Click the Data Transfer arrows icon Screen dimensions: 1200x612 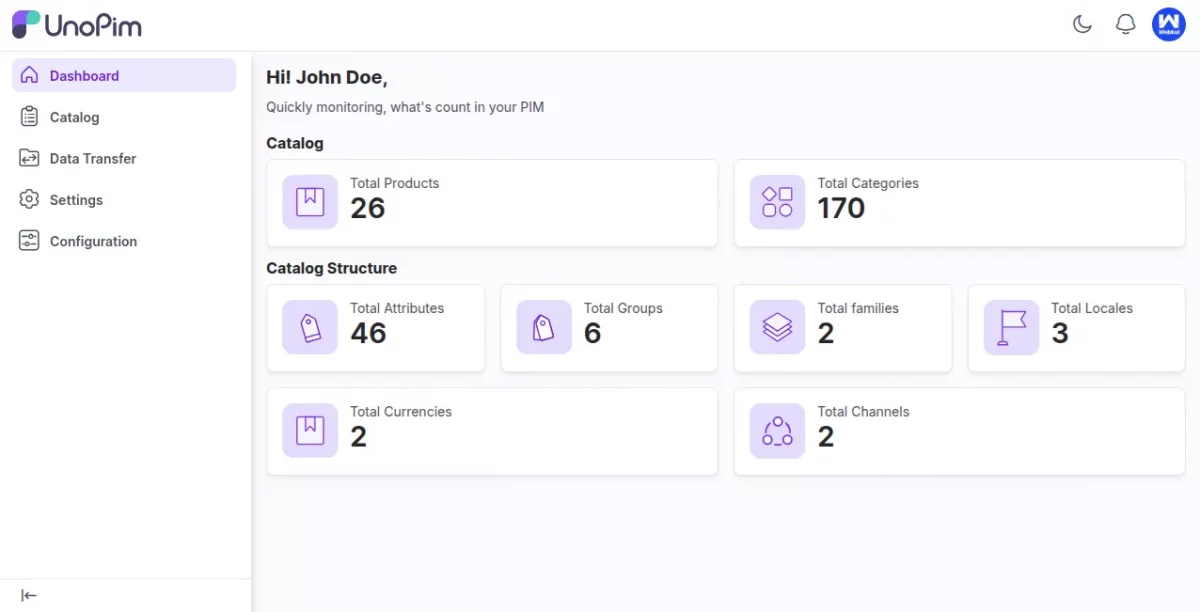click(x=29, y=158)
